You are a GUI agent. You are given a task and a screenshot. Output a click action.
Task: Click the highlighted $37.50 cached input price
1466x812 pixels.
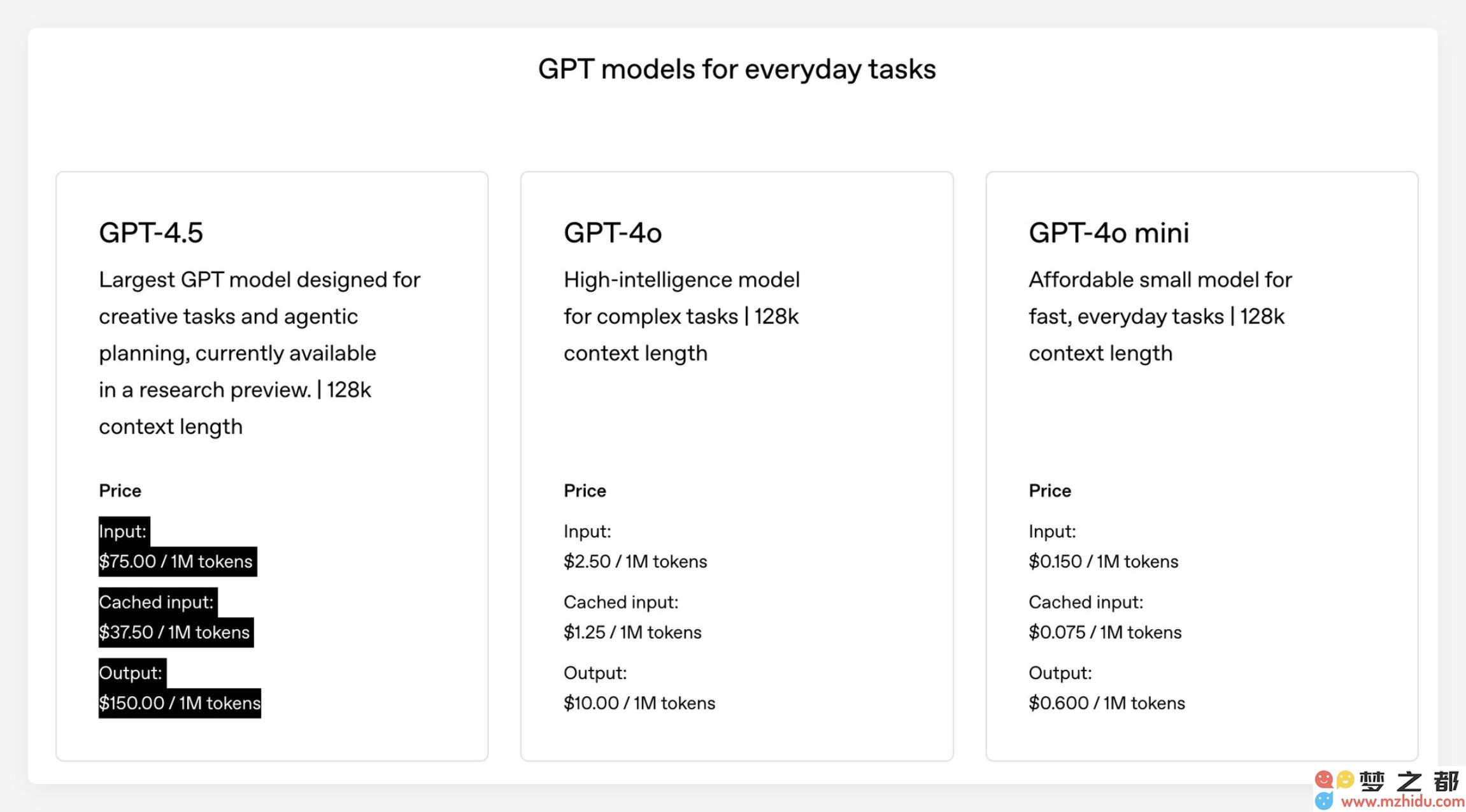(176, 632)
